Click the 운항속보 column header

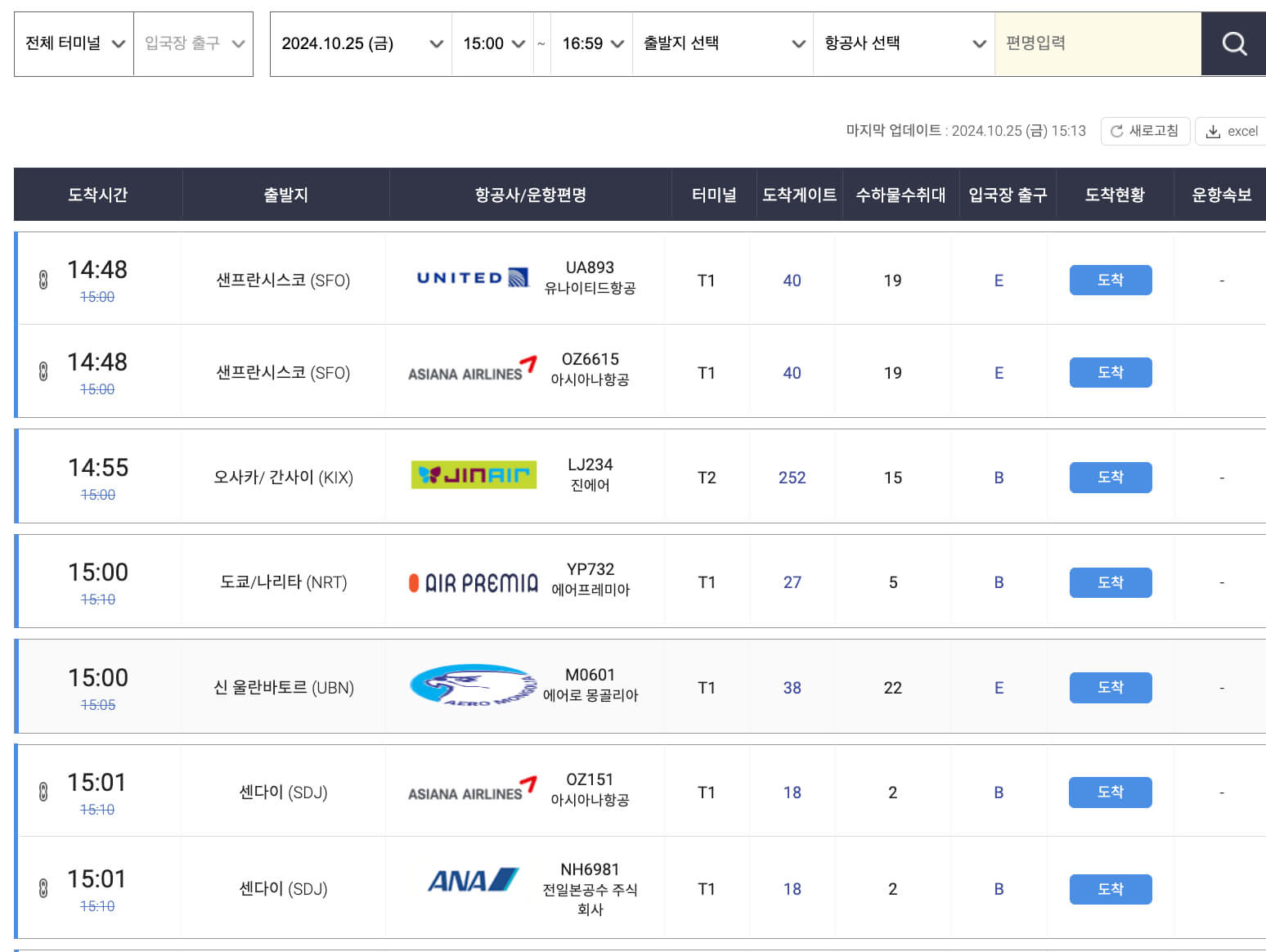point(1222,195)
